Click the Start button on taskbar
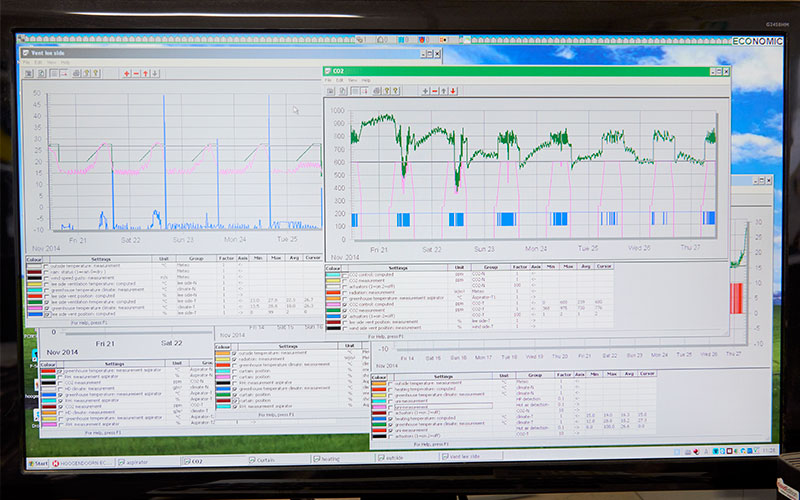The image size is (800, 500). coord(38,463)
